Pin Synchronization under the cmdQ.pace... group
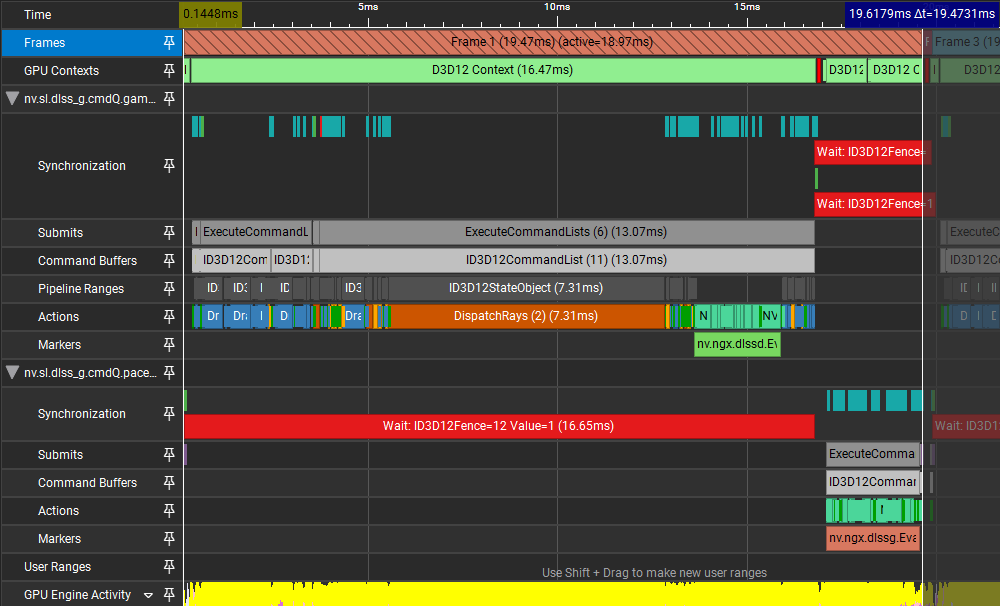 [169, 414]
